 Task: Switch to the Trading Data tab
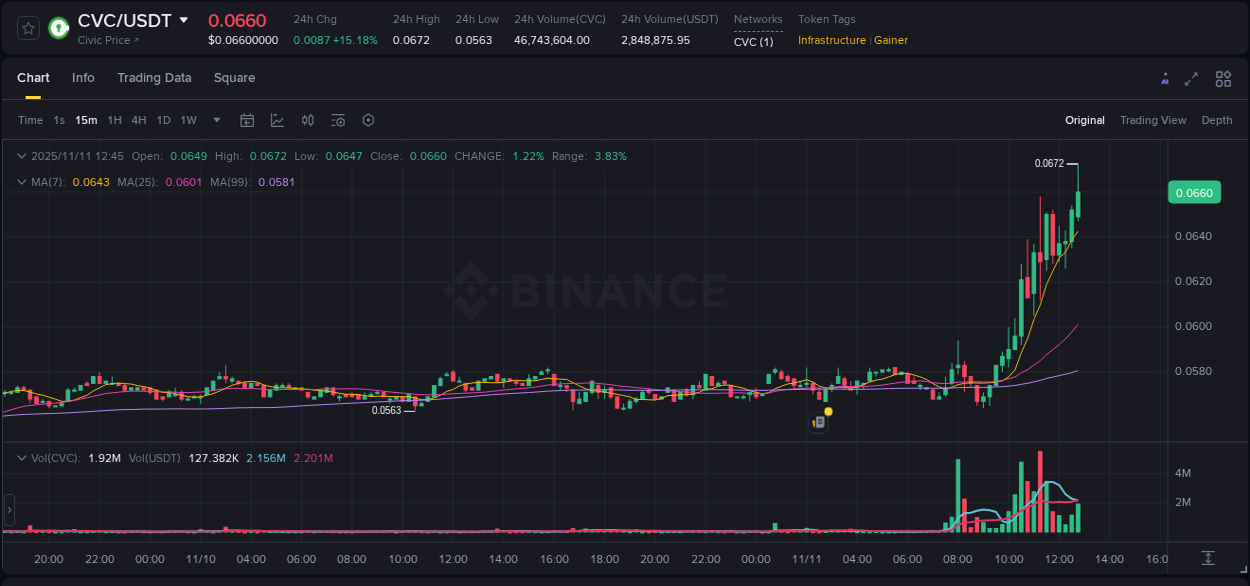[154, 78]
